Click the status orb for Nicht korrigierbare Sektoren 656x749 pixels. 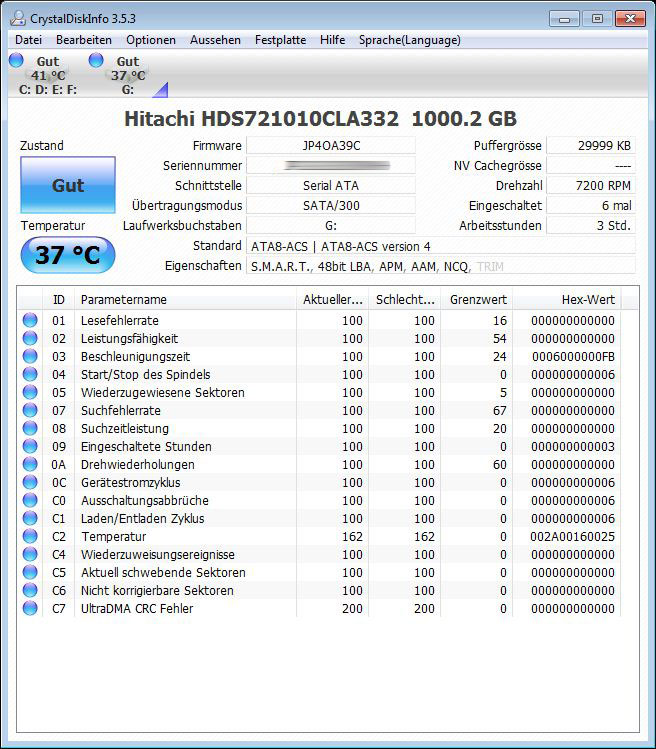tap(30, 590)
